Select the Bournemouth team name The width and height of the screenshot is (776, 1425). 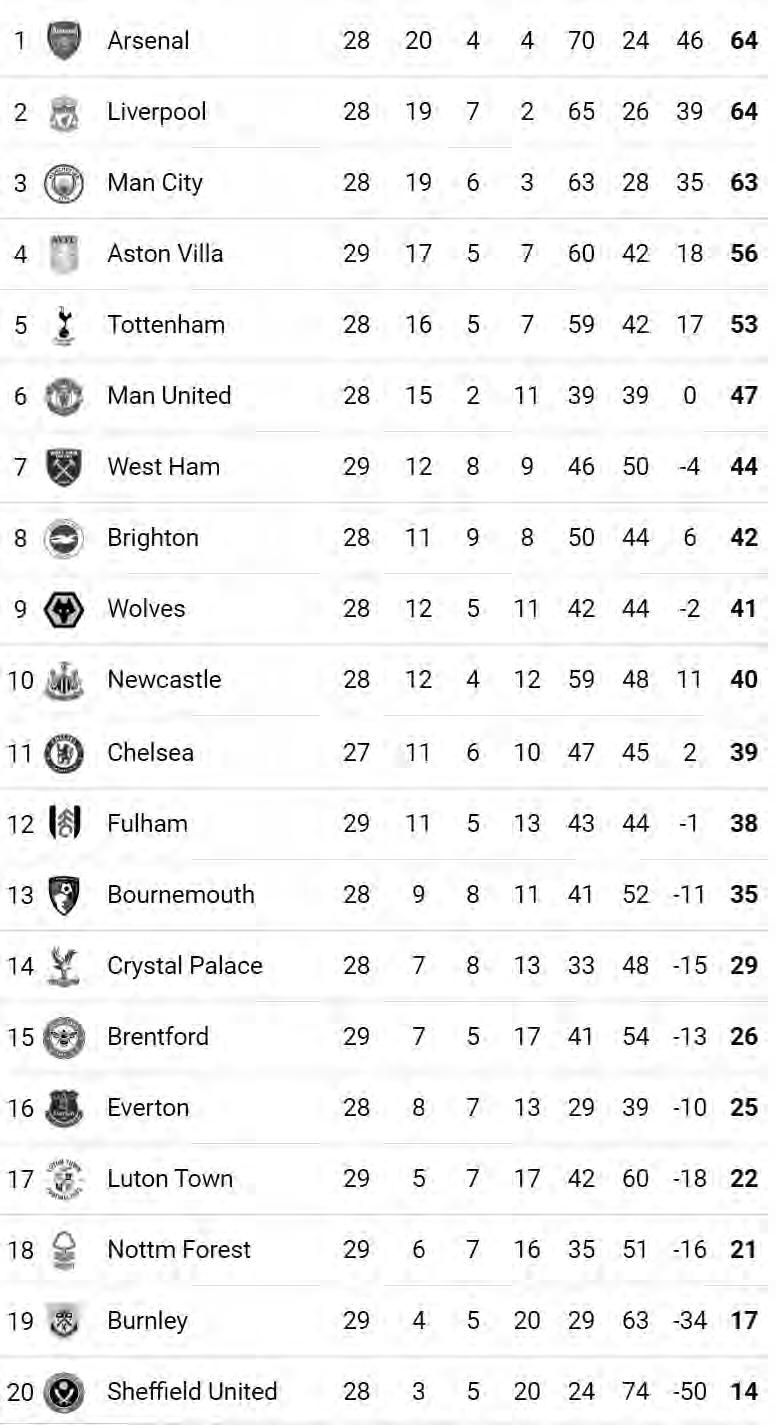(181, 895)
